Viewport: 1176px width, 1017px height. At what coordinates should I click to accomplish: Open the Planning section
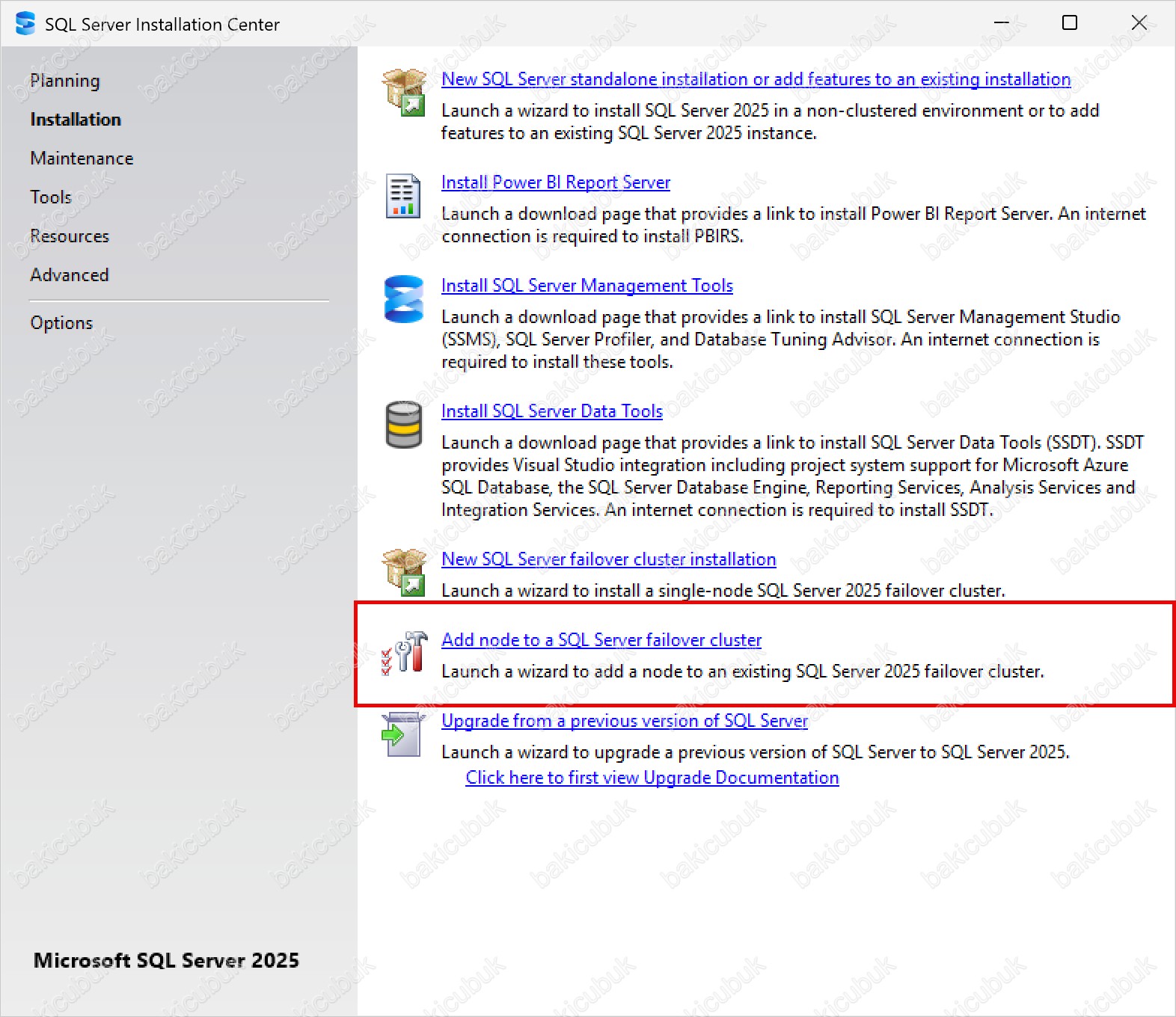click(65, 81)
